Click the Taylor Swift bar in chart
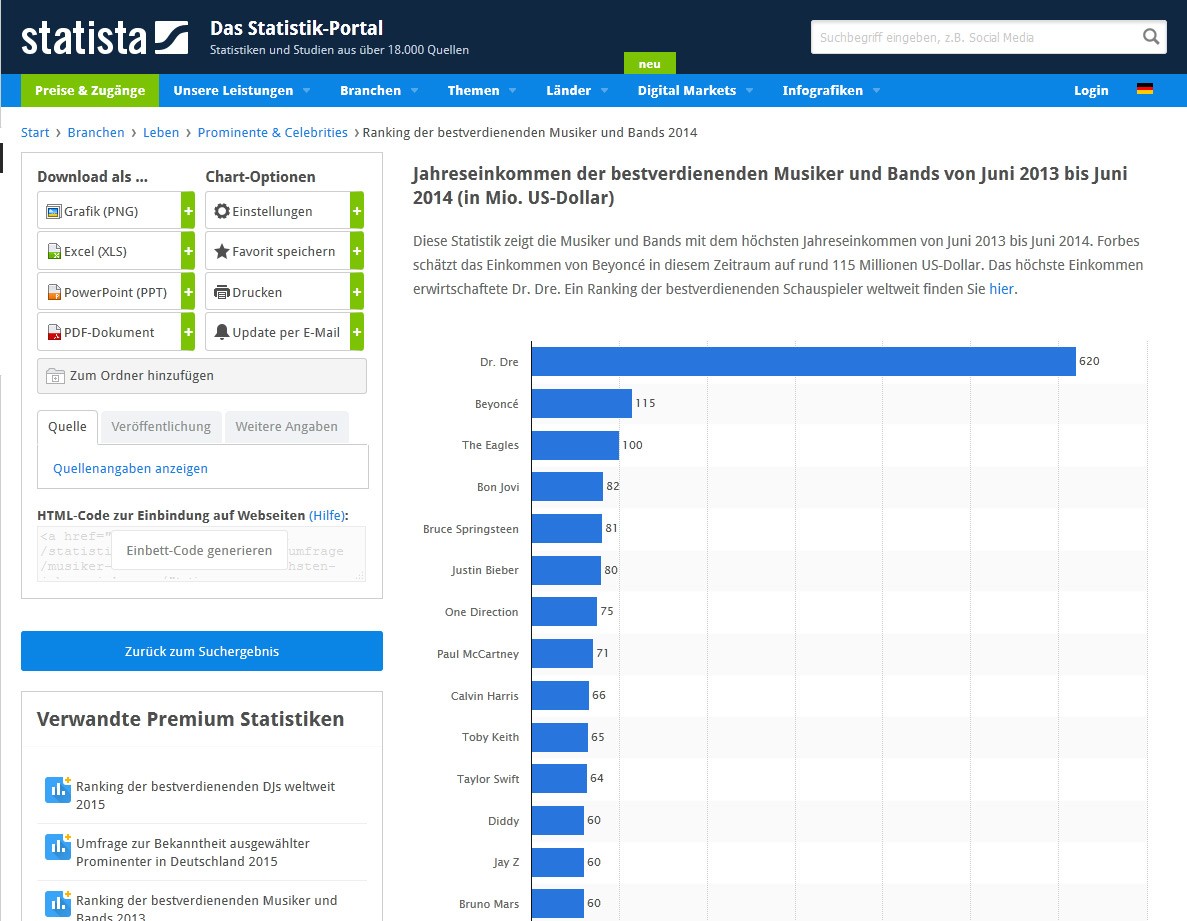Screen dimensions: 1187x921 point(559,779)
